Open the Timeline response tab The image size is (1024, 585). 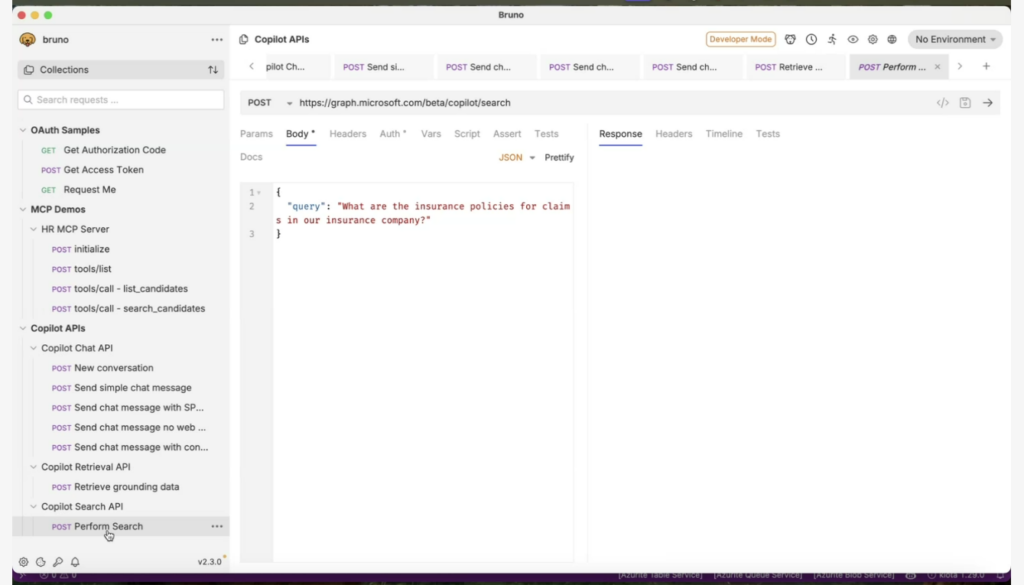pos(724,134)
